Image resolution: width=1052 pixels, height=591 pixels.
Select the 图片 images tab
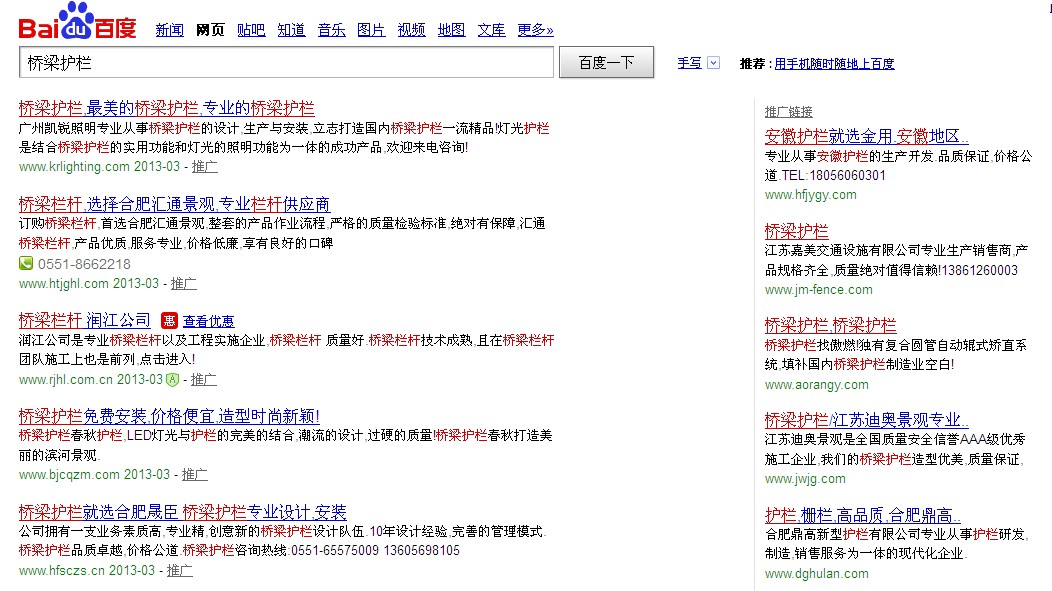[x=371, y=30]
